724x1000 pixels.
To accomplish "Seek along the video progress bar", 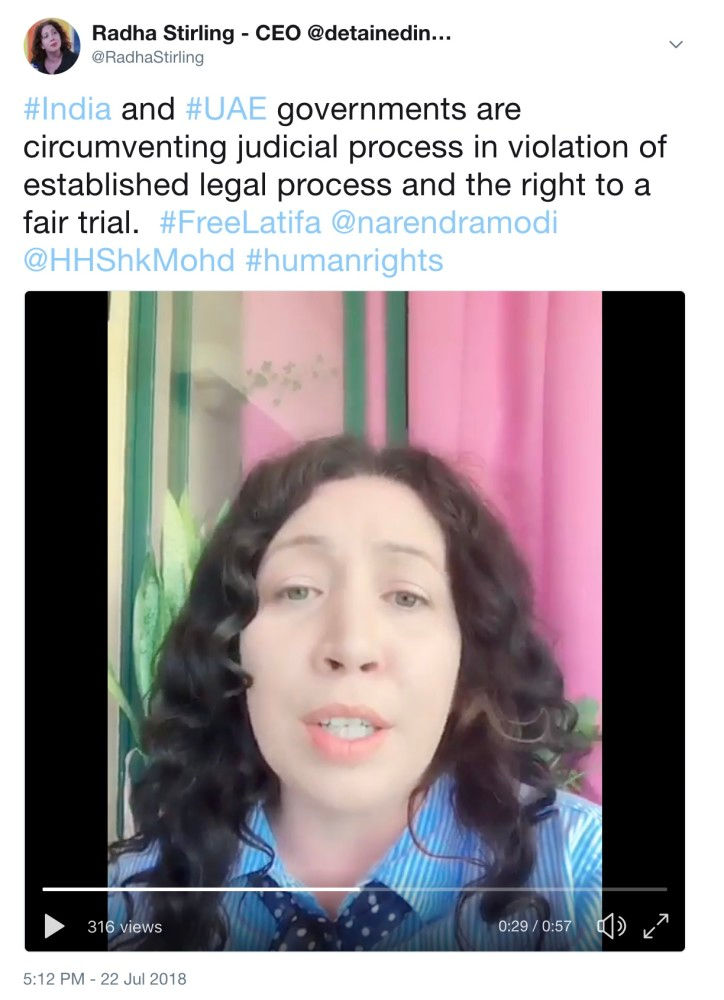I will [x=355, y=888].
